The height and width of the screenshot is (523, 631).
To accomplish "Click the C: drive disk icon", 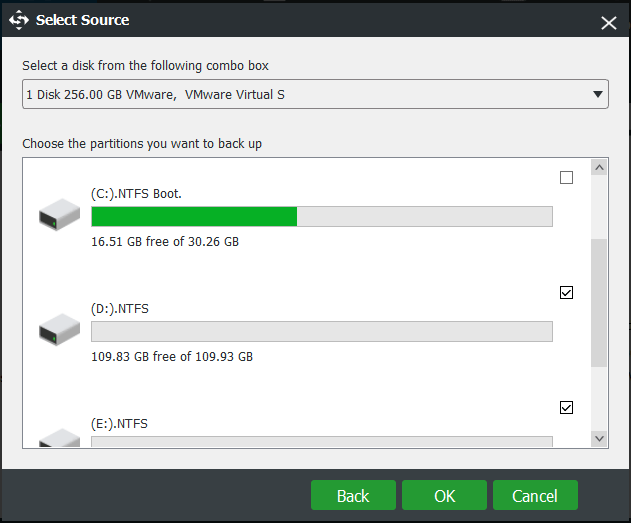I will pyautogui.click(x=59, y=214).
